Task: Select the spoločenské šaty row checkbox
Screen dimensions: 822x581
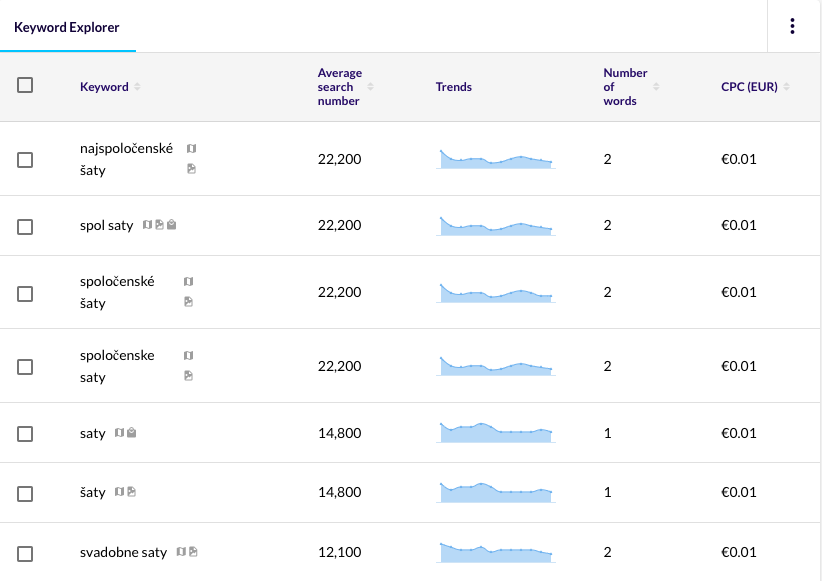Action: click(x=25, y=294)
